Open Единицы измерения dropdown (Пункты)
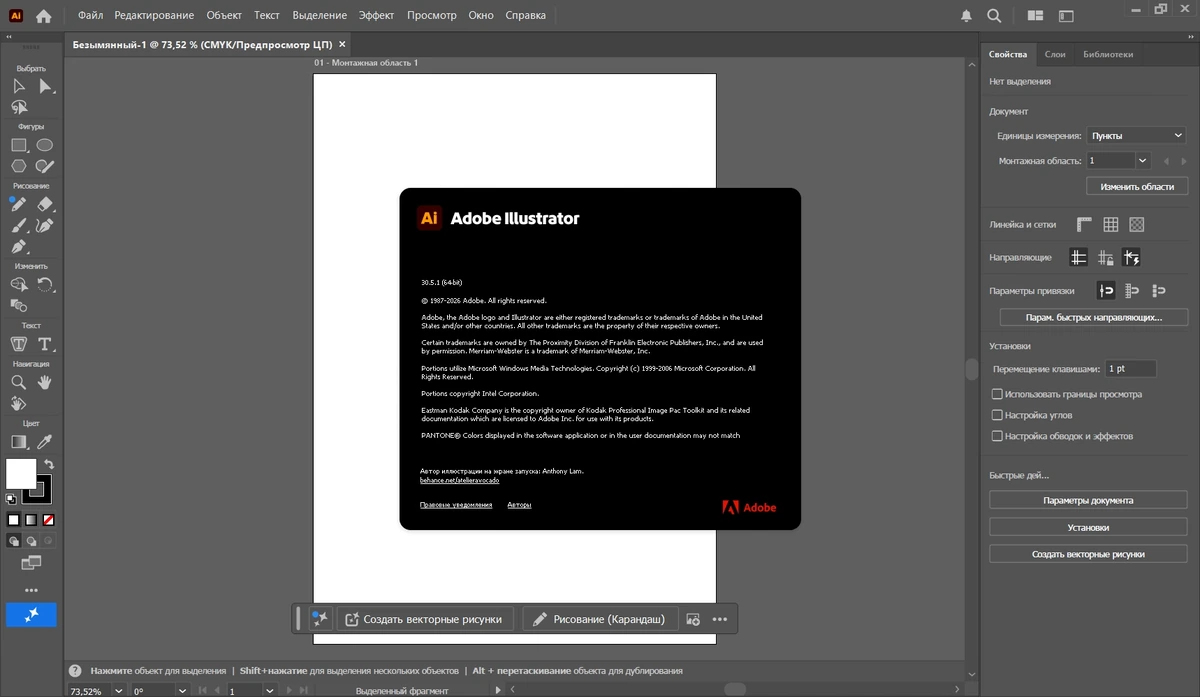Viewport: 1200px width, 697px height. (1136, 135)
